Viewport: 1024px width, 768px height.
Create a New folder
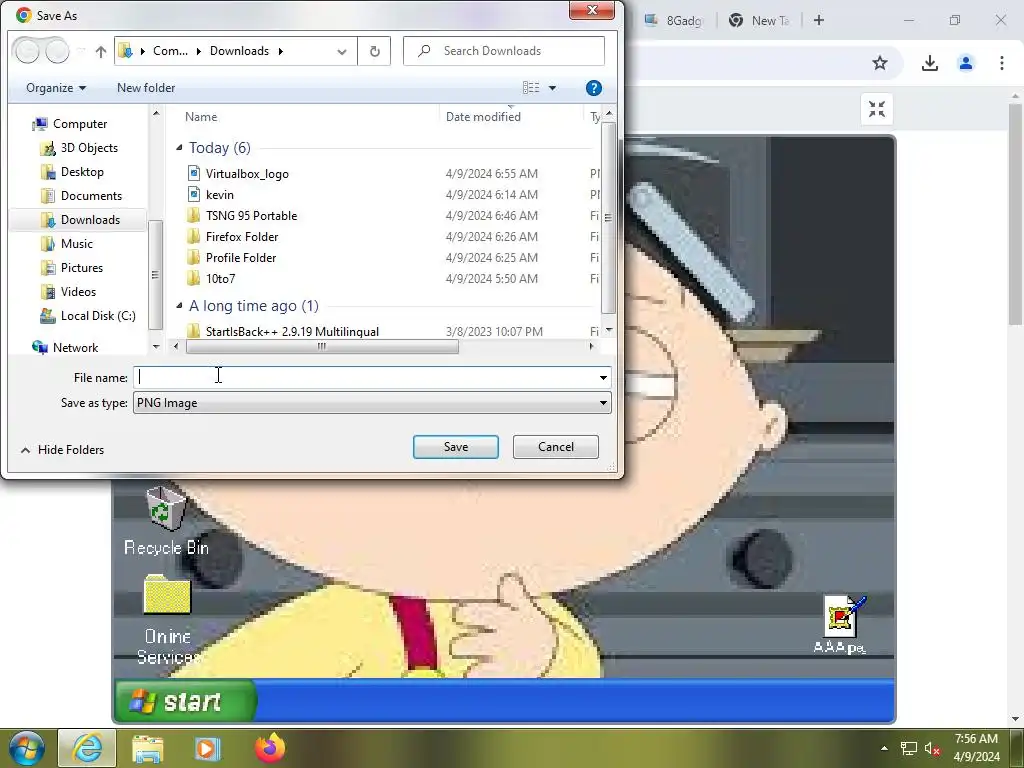pyautogui.click(x=146, y=88)
